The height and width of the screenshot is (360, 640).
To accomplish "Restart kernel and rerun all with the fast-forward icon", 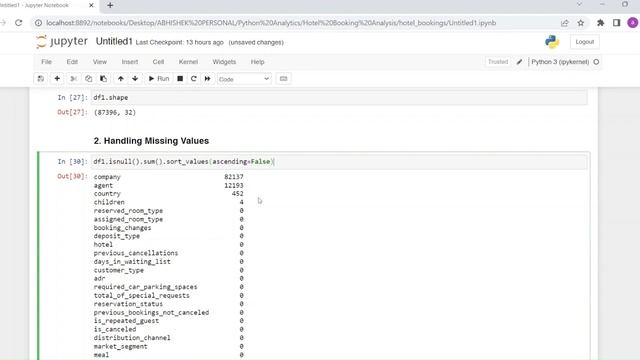I will [x=207, y=79].
